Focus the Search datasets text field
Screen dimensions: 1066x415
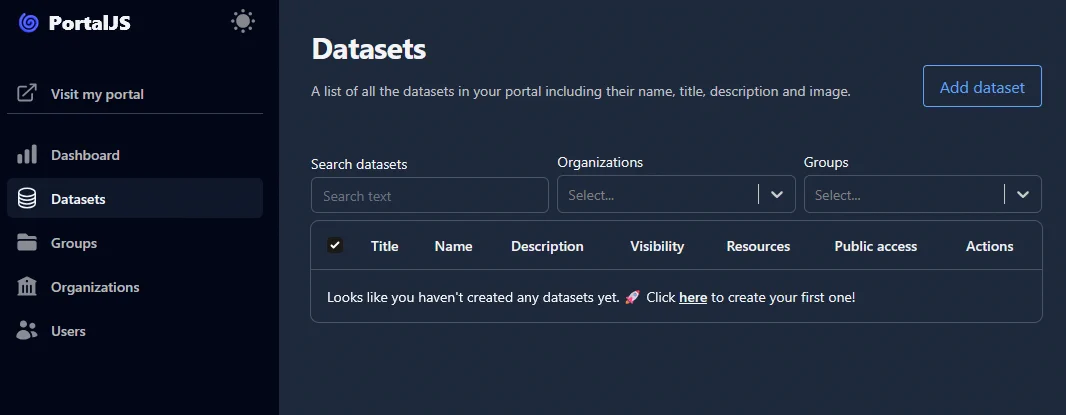pyautogui.click(x=430, y=195)
